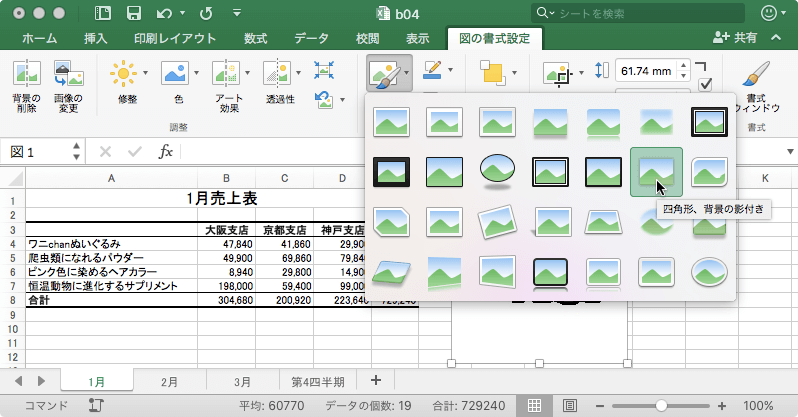Open the picture border pen dropdown arrow
Screen dimensions: 798x417
click(x=451, y=70)
